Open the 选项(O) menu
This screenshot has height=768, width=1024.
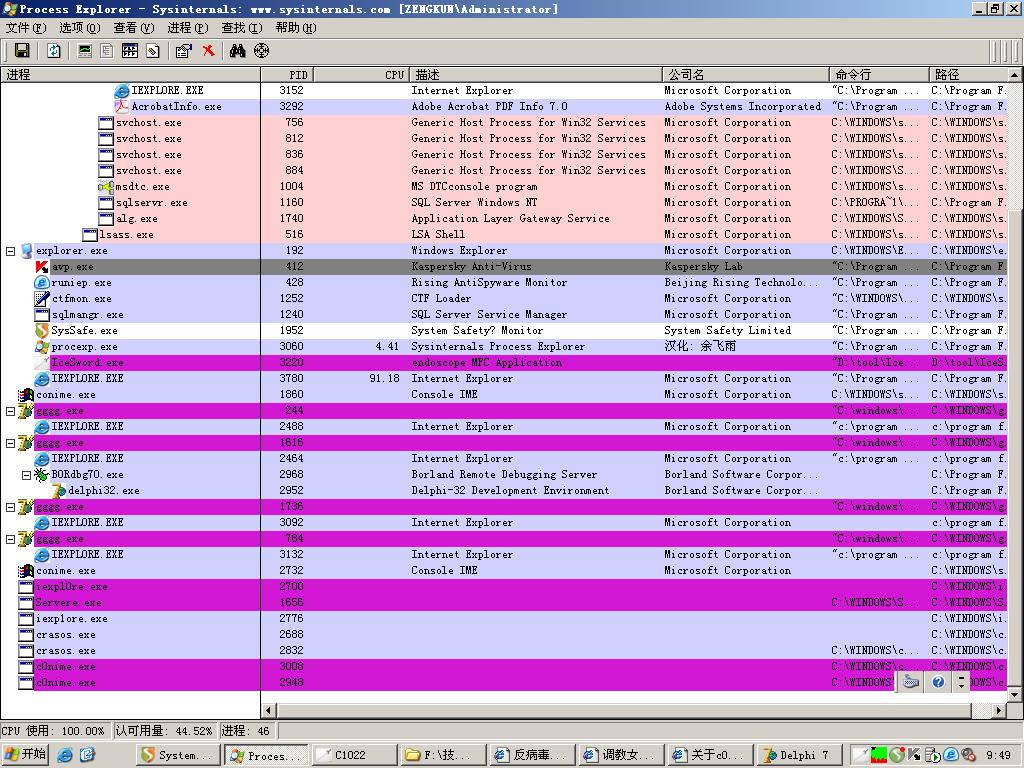79,28
